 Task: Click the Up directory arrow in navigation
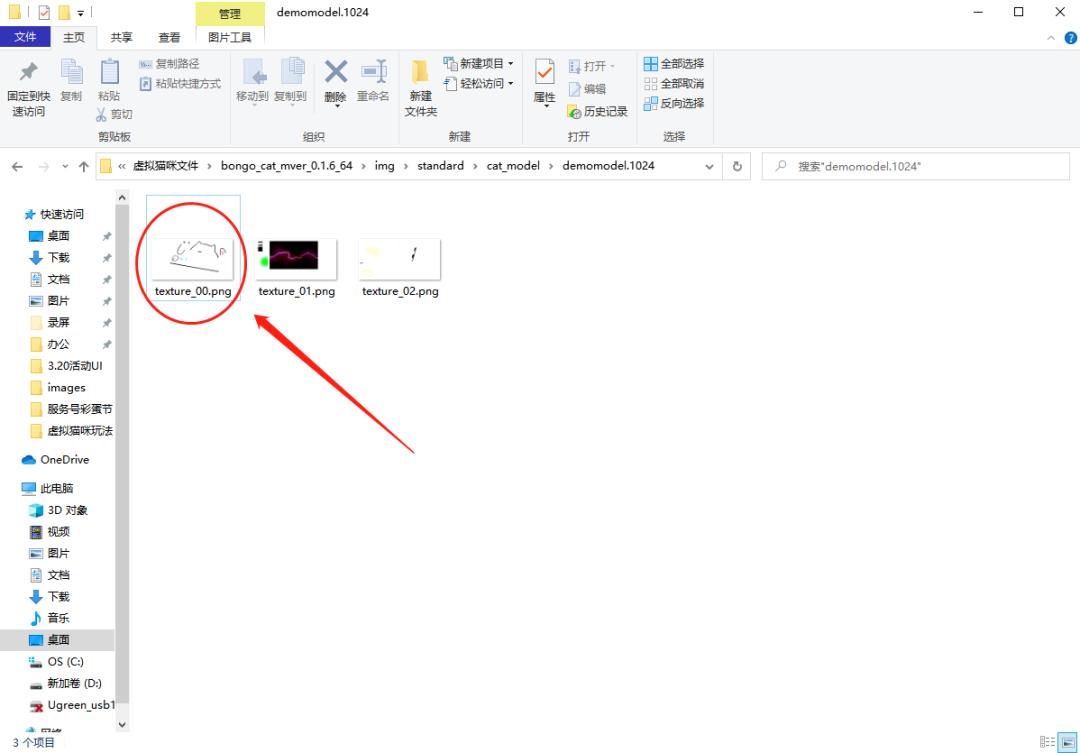[84, 166]
